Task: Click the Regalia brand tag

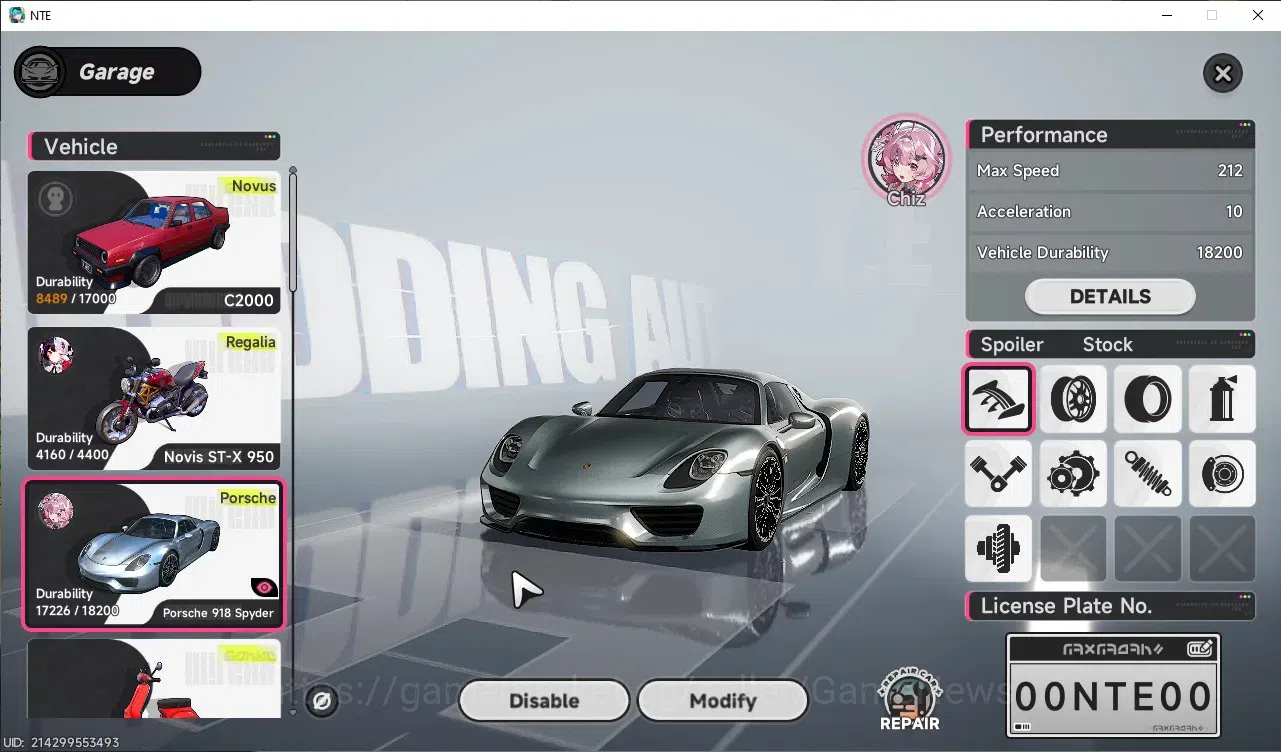Action: 250,342
